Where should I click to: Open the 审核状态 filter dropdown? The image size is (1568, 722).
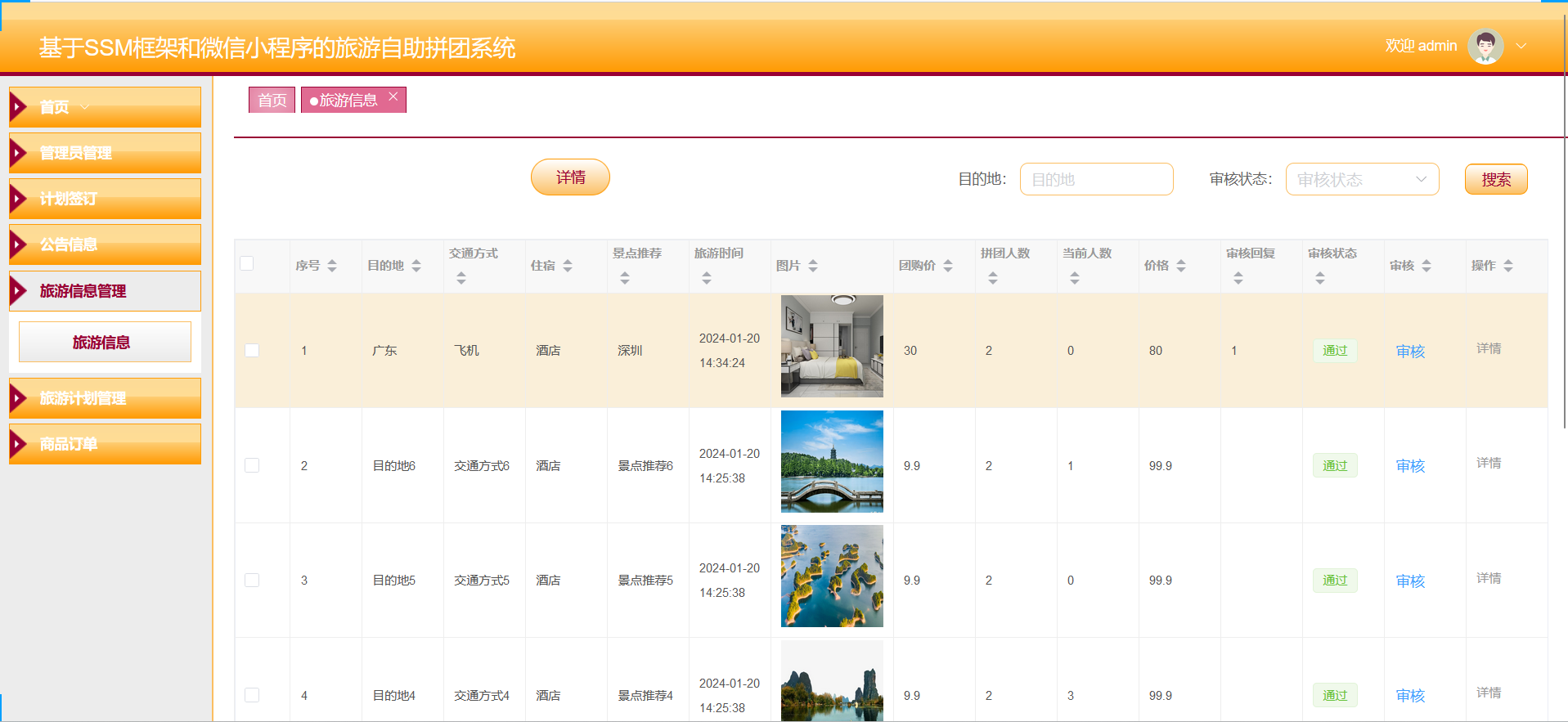point(1362,179)
